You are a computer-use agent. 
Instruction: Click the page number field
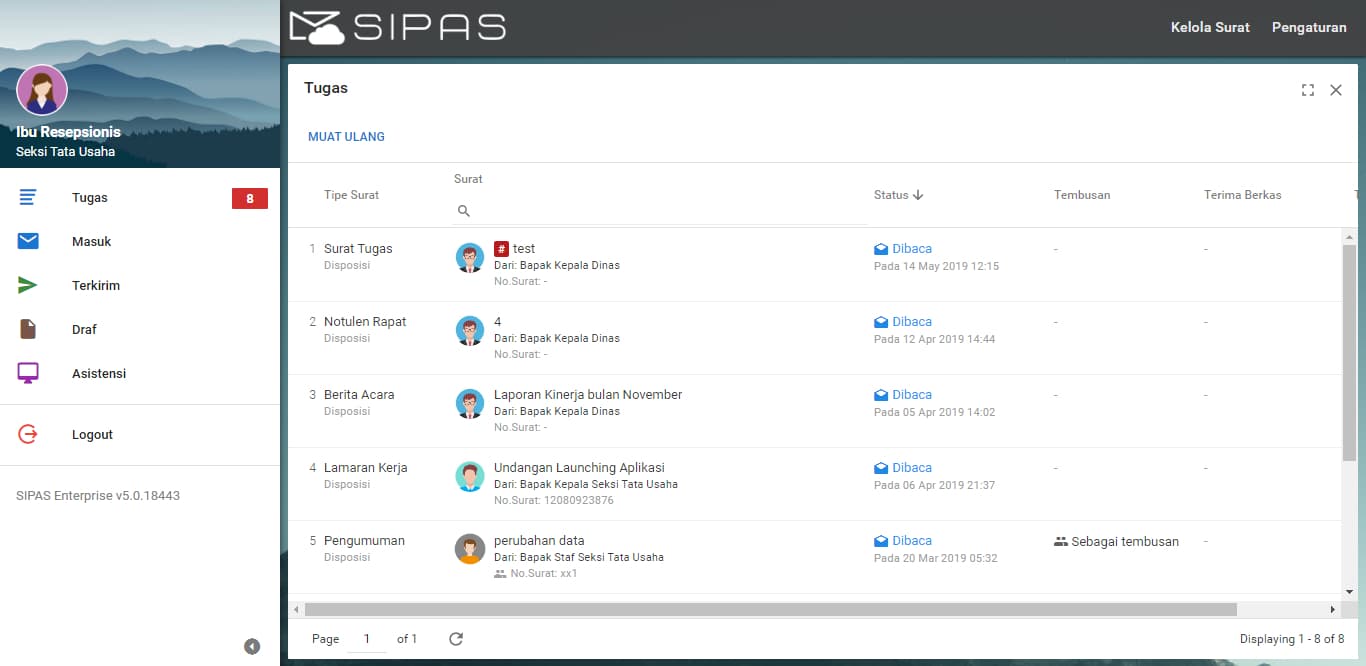[367, 639]
